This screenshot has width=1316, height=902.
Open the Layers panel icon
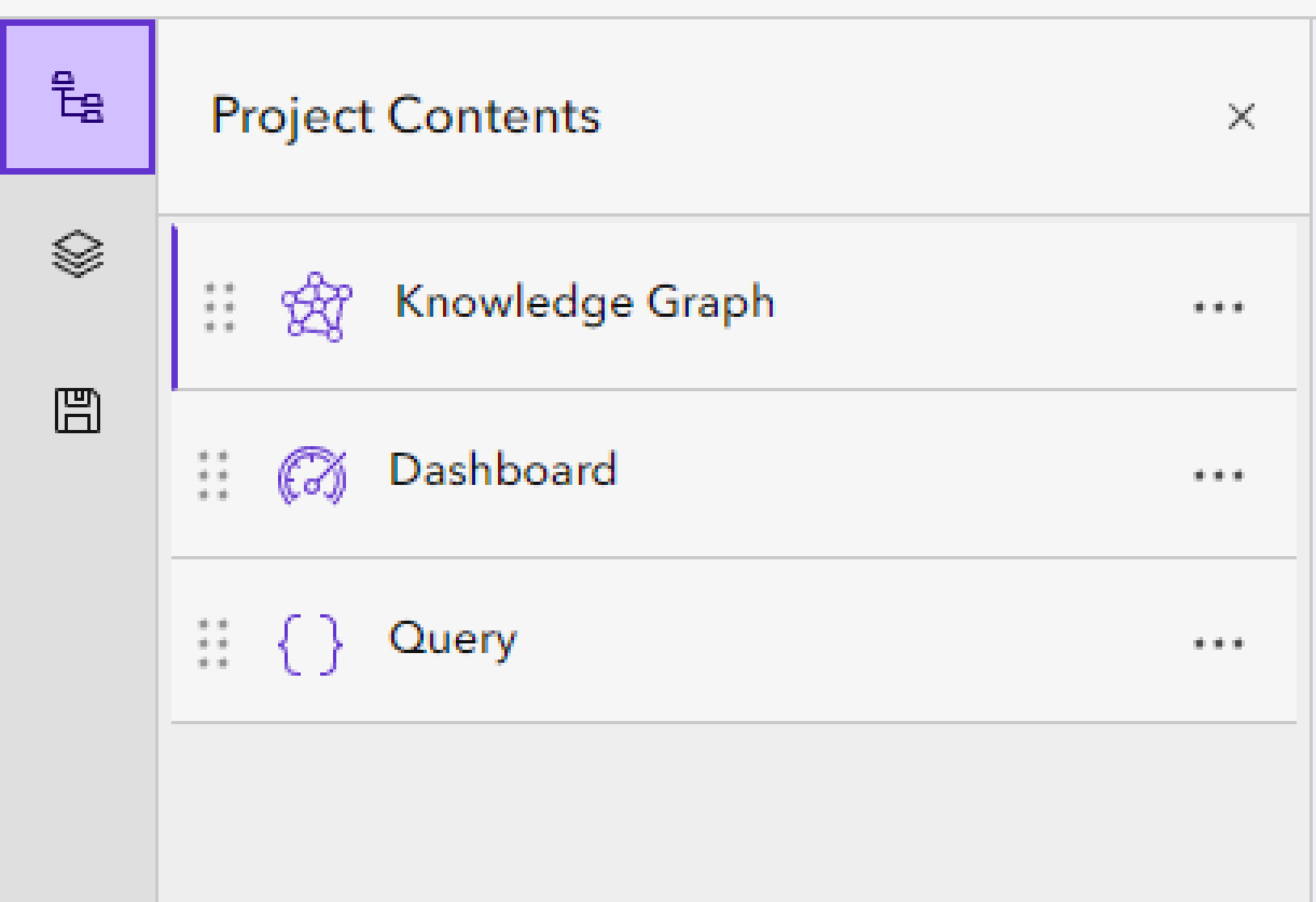click(78, 253)
